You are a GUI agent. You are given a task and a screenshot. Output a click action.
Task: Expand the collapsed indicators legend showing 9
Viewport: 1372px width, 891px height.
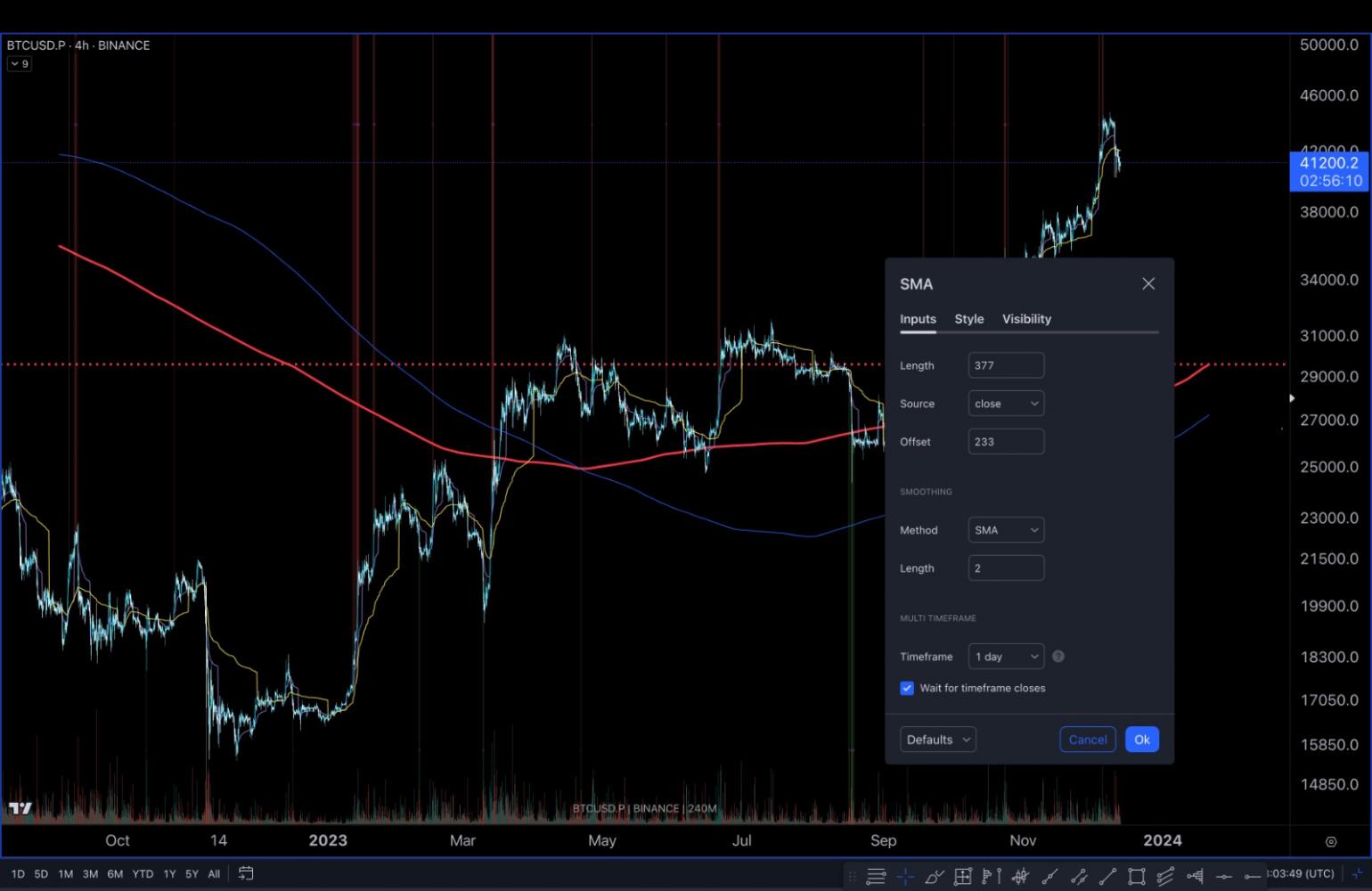click(20, 64)
